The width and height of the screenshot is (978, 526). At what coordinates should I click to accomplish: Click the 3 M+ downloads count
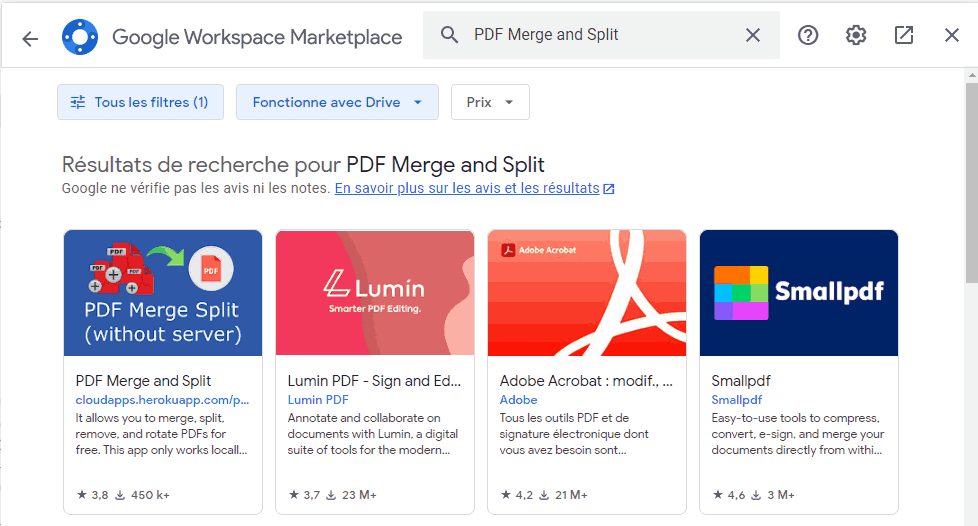click(x=773, y=495)
